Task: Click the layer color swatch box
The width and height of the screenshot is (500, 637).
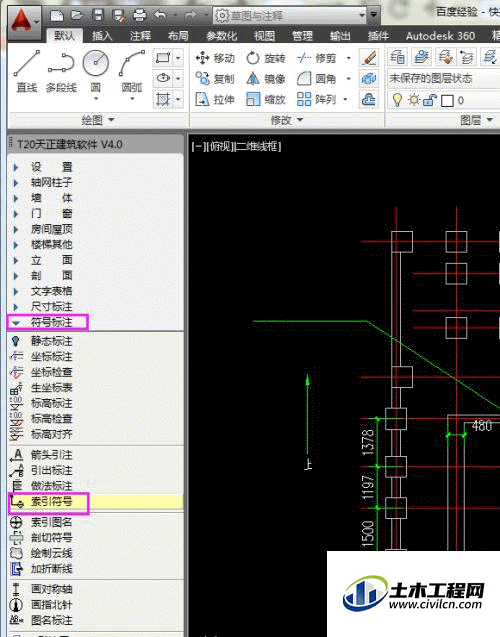Action: point(447,101)
